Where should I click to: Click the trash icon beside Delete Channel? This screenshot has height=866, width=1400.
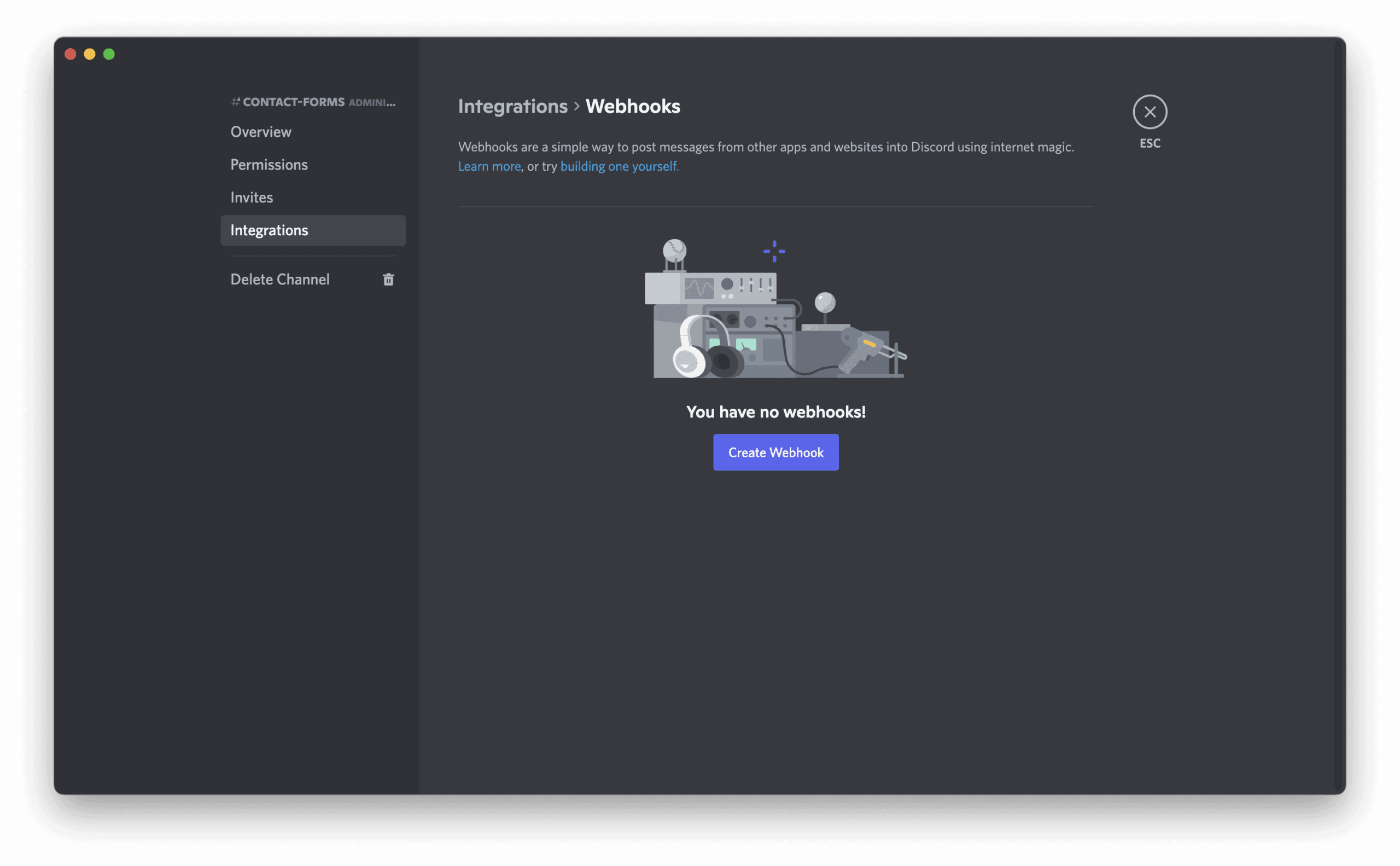point(388,280)
